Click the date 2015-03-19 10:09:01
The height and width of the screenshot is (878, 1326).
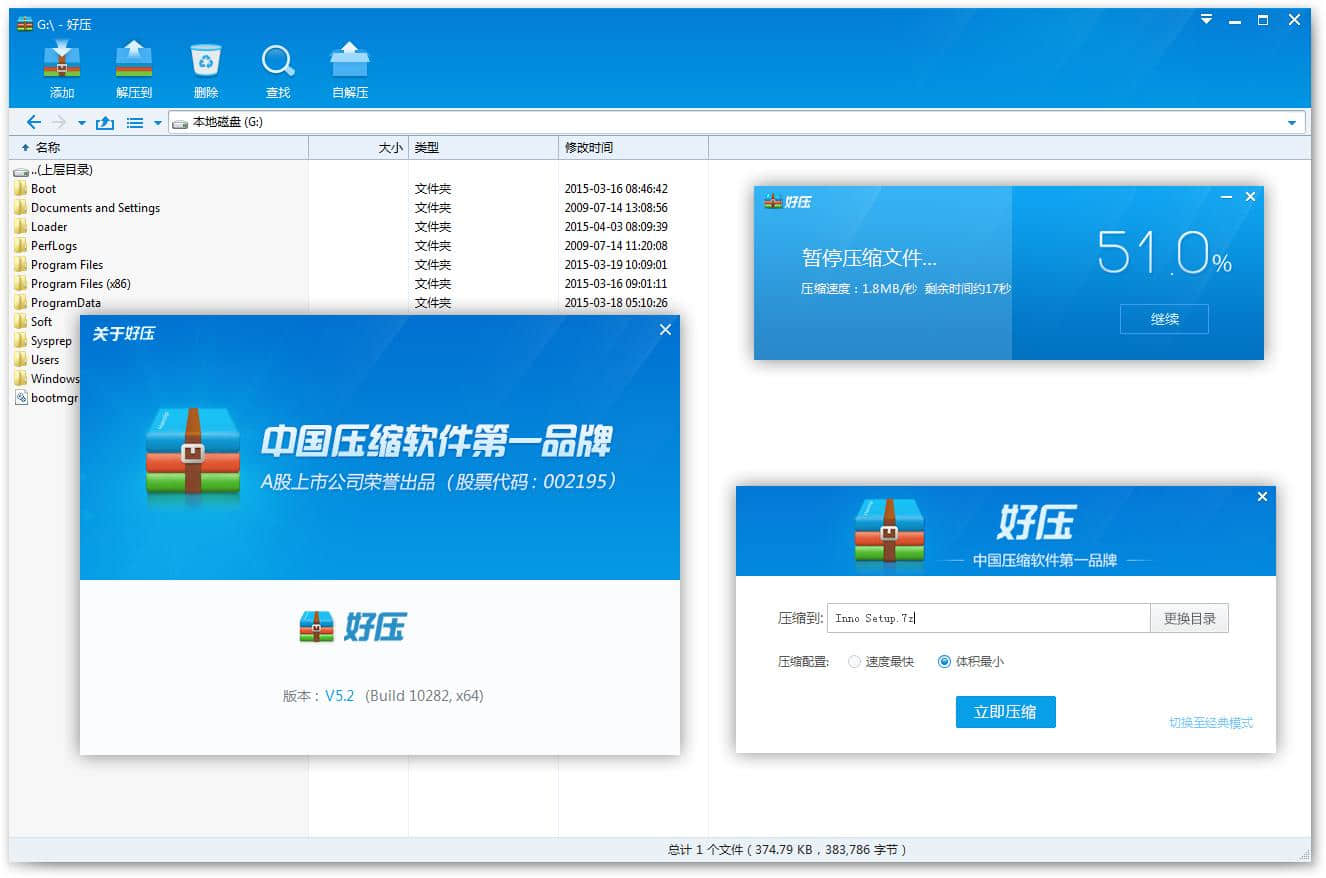[616, 264]
